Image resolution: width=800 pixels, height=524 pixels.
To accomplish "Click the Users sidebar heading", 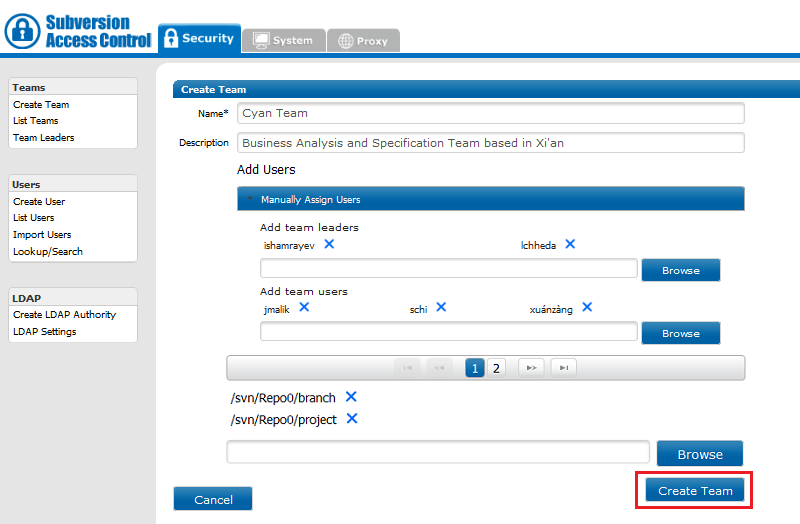I will click(x=26, y=185).
